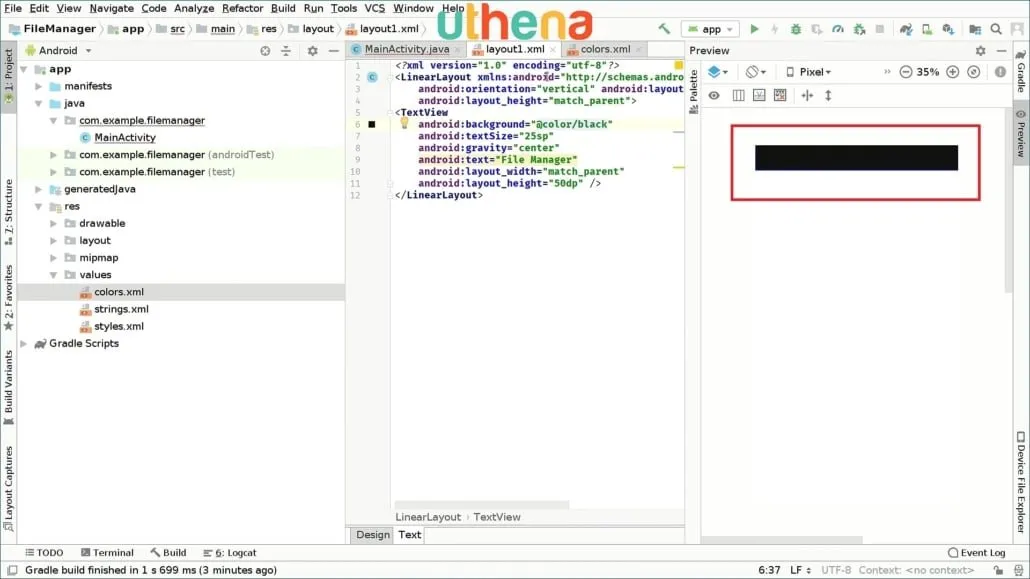This screenshot has width=1030, height=579.
Task: Click the black color swatch in gutter
Action: coord(372,124)
